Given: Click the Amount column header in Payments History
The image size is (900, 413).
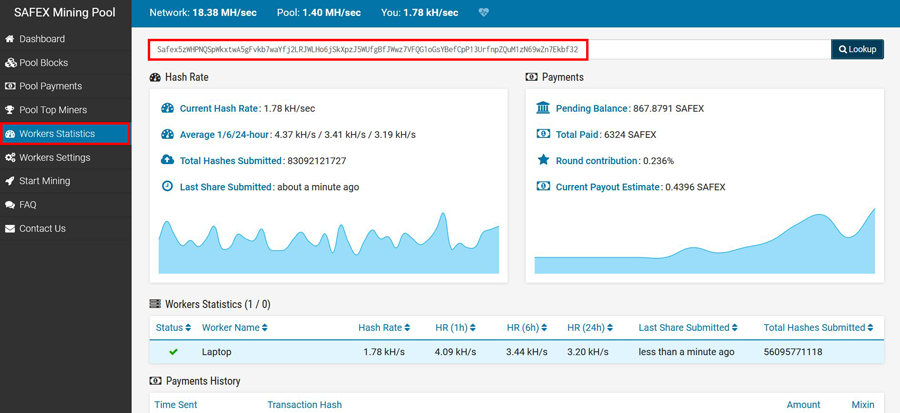Looking at the screenshot, I should pyautogui.click(x=803, y=404).
